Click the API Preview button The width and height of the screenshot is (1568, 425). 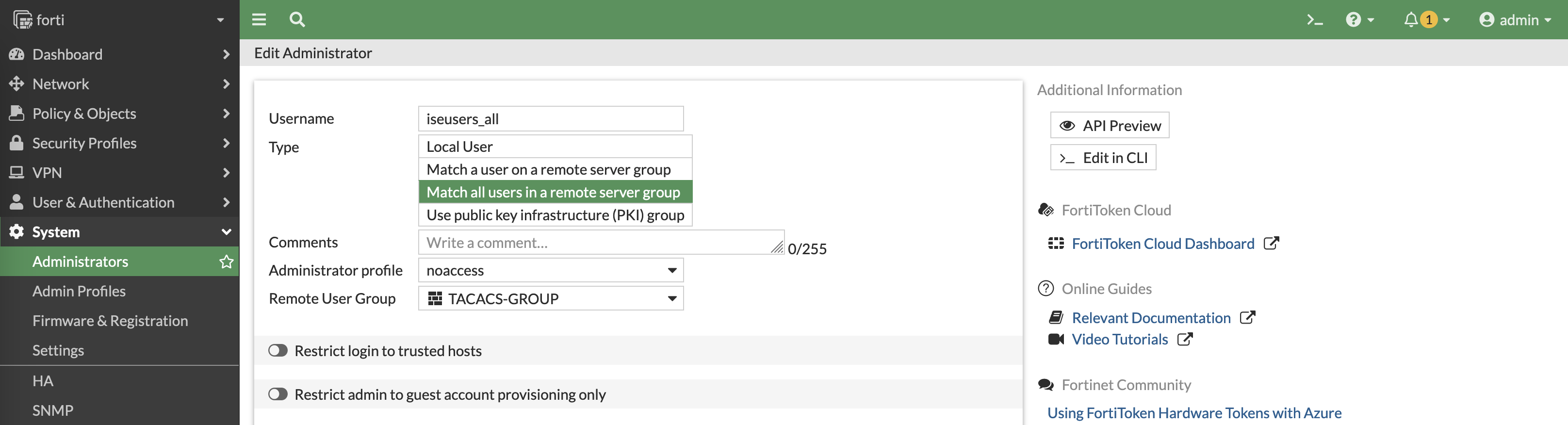1109,126
